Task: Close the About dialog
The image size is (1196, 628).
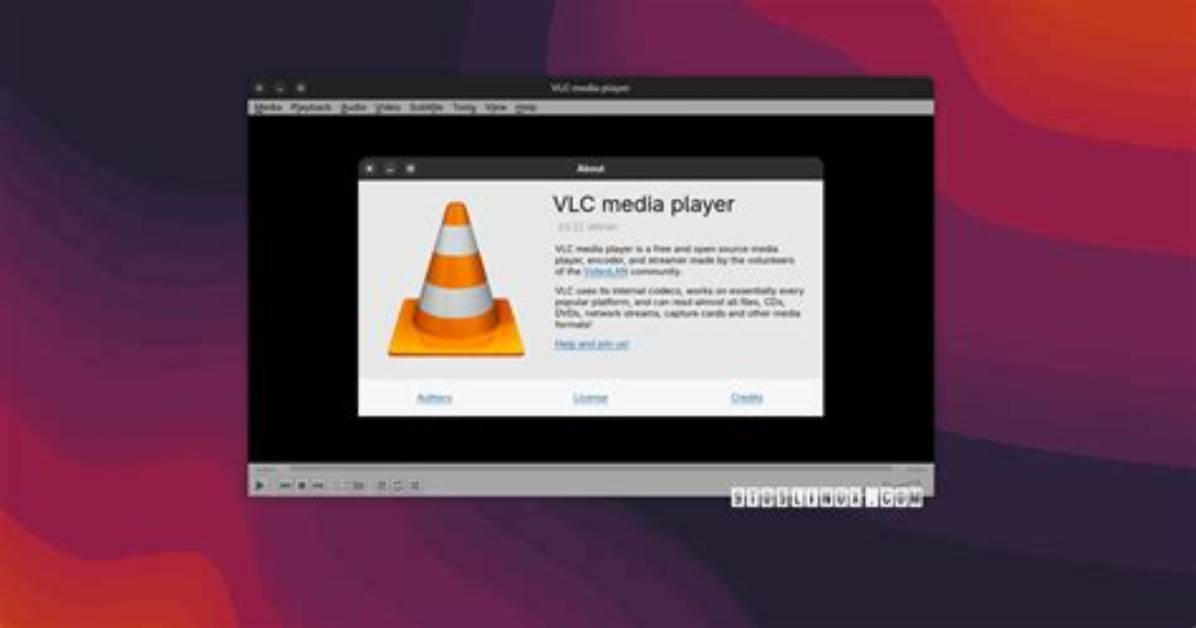Action: pos(370,169)
